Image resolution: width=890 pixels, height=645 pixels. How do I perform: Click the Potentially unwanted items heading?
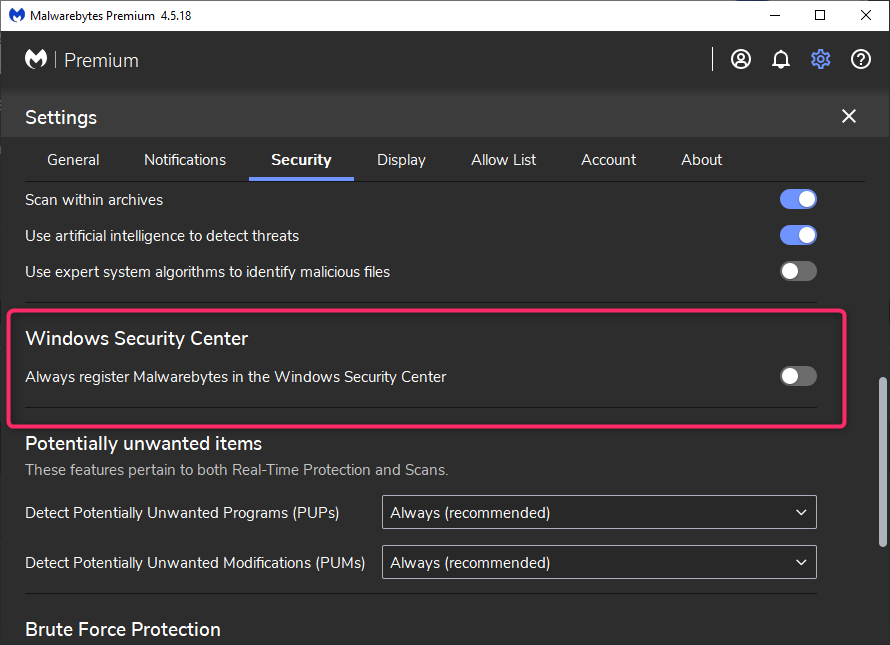[x=144, y=443]
